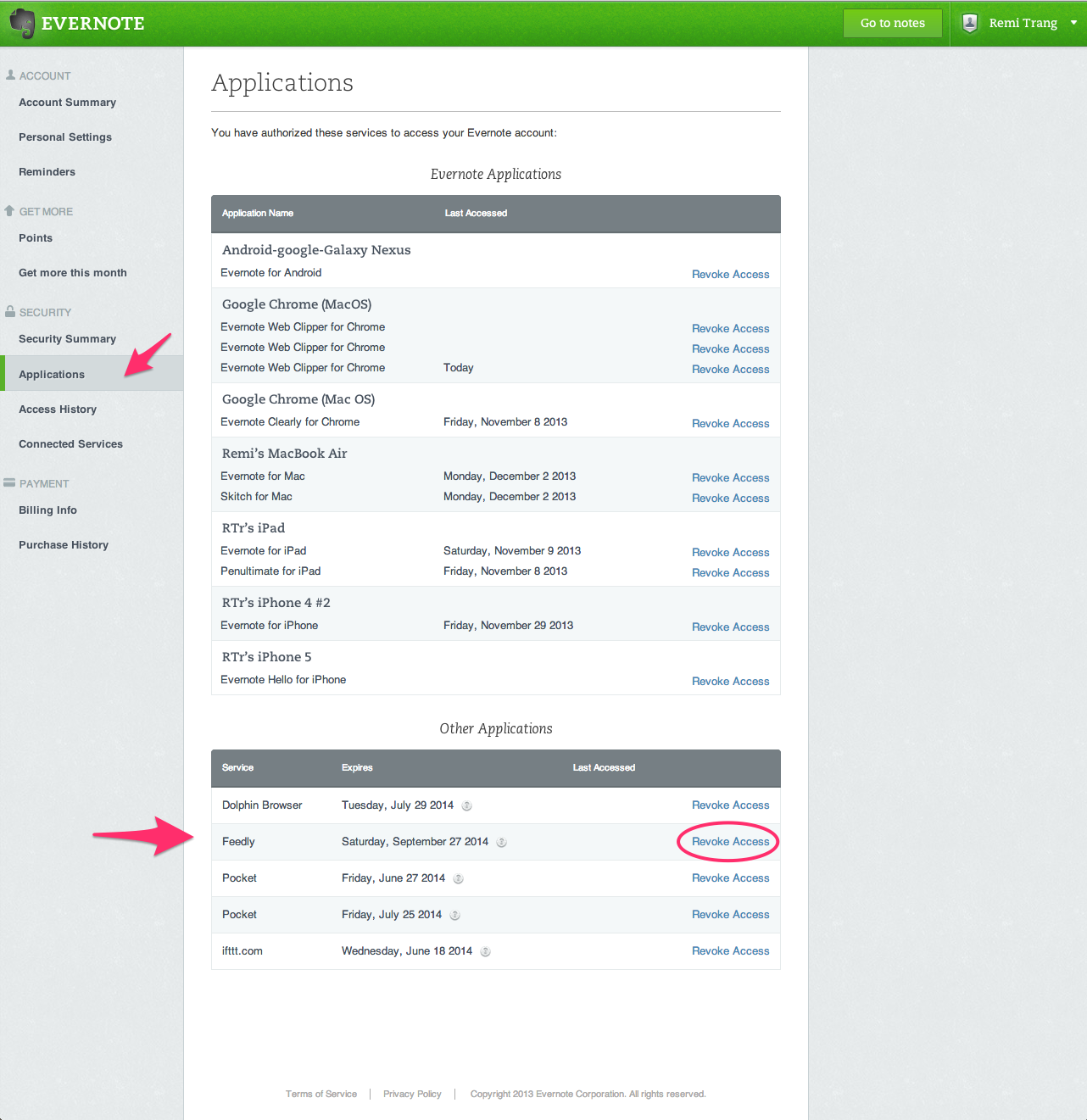Image resolution: width=1087 pixels, height=1120 pixels.
Task: Click the Friday, November 29 2013 date
Action: click(x=508, y=626)
